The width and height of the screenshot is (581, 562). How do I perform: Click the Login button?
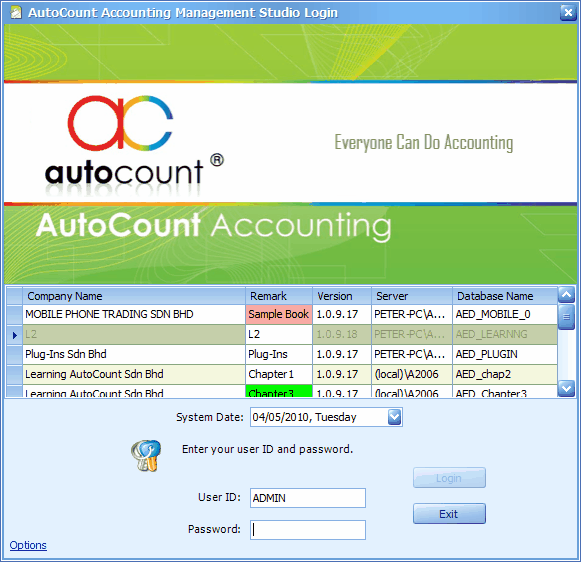coord(449,478)
